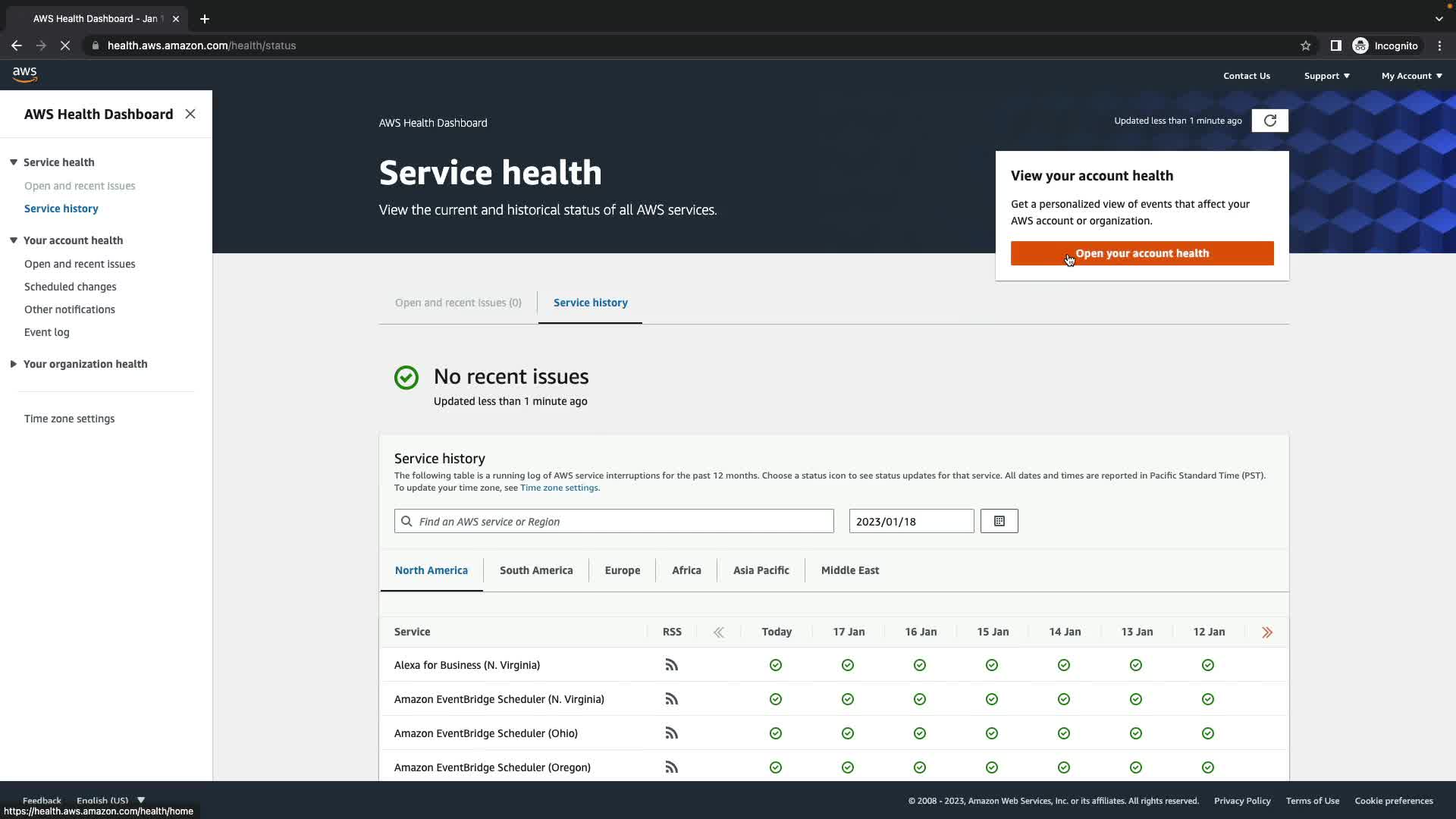Open the My Account dropdown
Screen dimensions: 1456x819
click(1411, 76)
